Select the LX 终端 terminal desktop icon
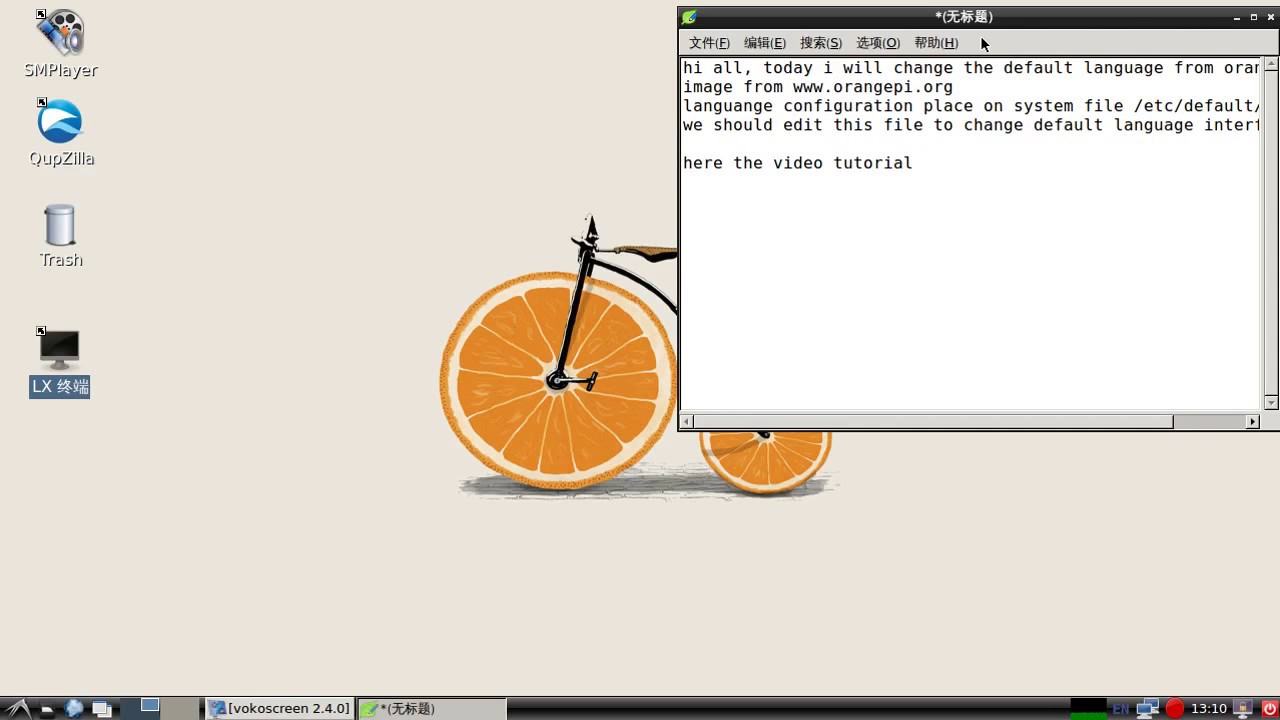 pos(60,363)
